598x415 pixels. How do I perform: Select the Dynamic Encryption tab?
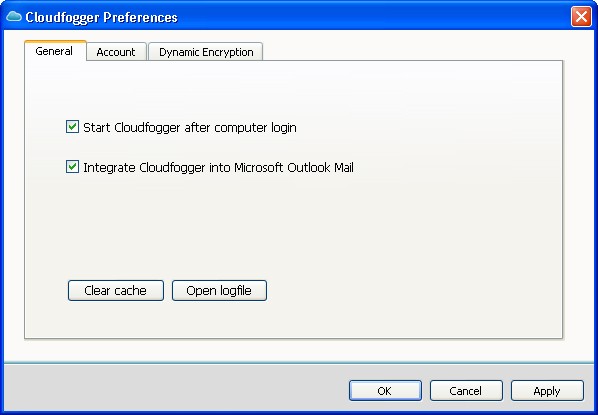coord(206,52)
